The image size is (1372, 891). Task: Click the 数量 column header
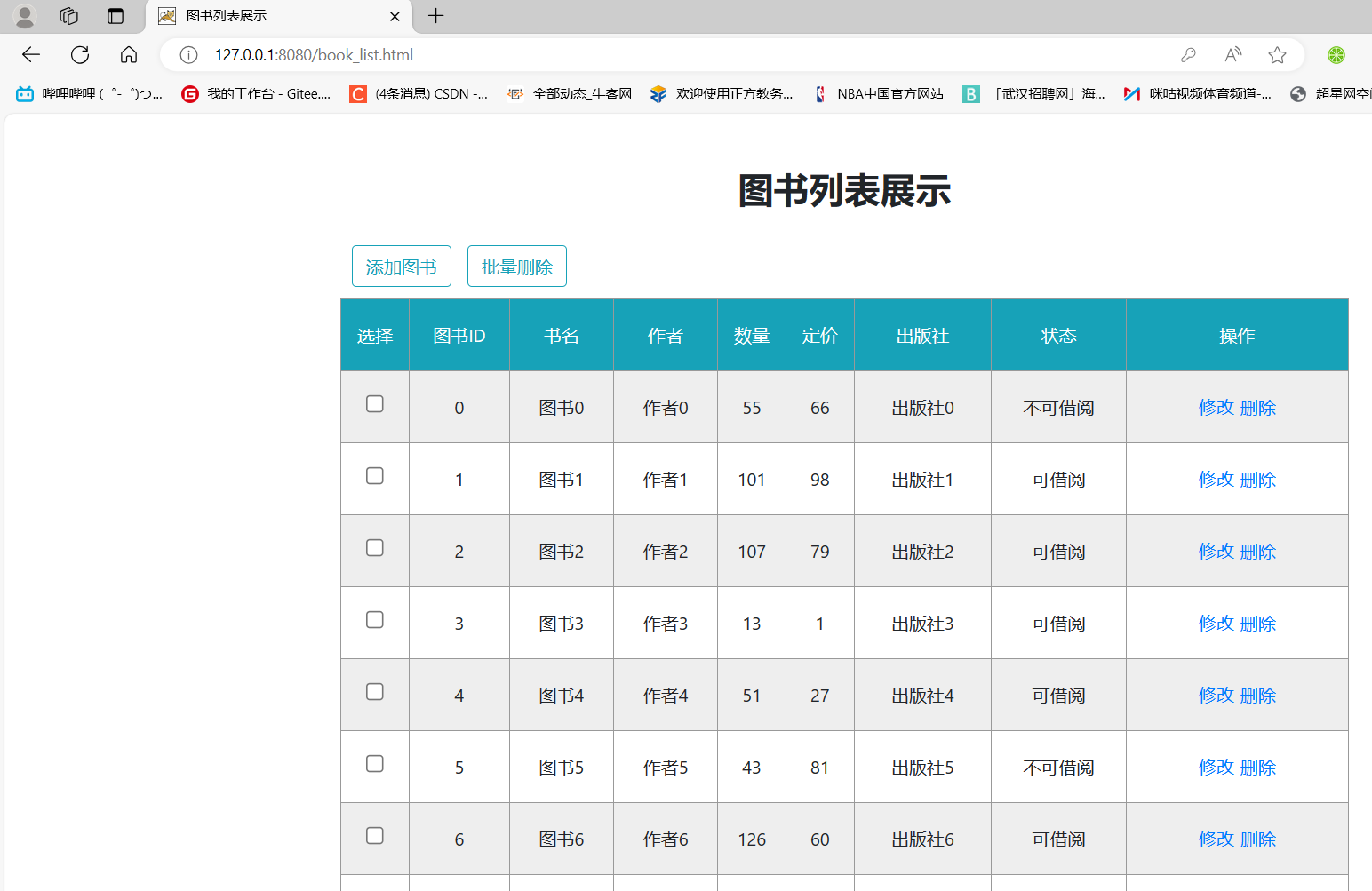[x=752, y=336]
